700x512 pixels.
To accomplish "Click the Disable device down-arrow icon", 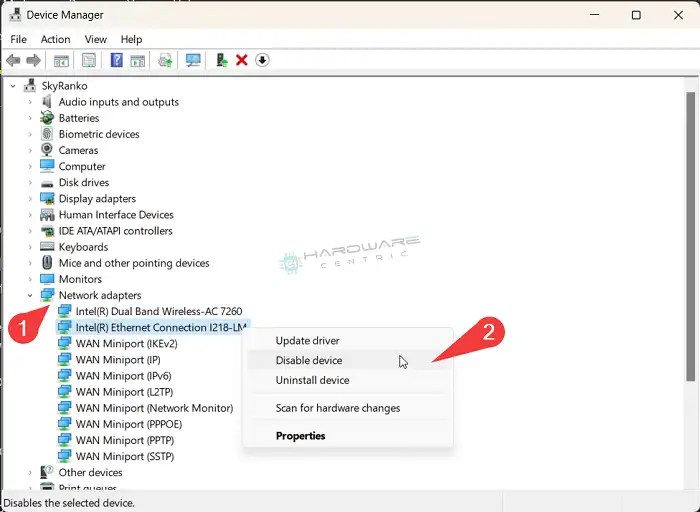I will [x=262, y=60].
